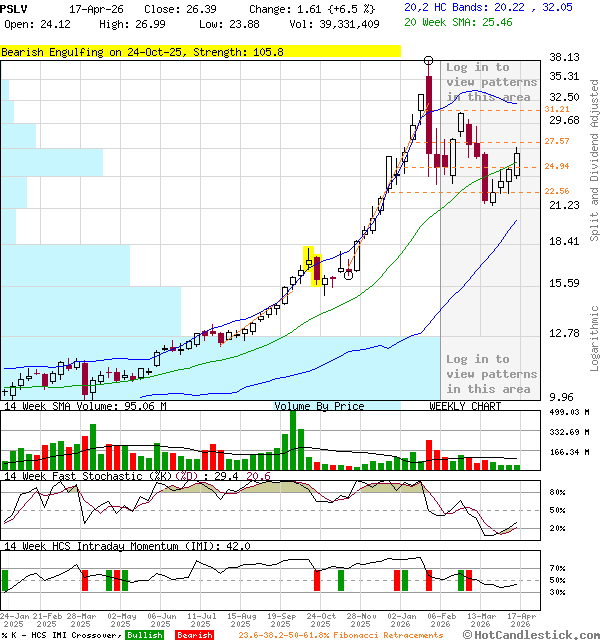The height and width of the screenshot is (640, 600).
Task: Click the circle marker at the chart peak
Action: tap(429, 62)
